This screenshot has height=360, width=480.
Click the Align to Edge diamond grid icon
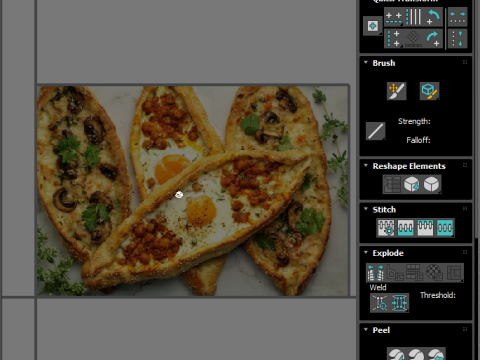click(x=413, y=39)
